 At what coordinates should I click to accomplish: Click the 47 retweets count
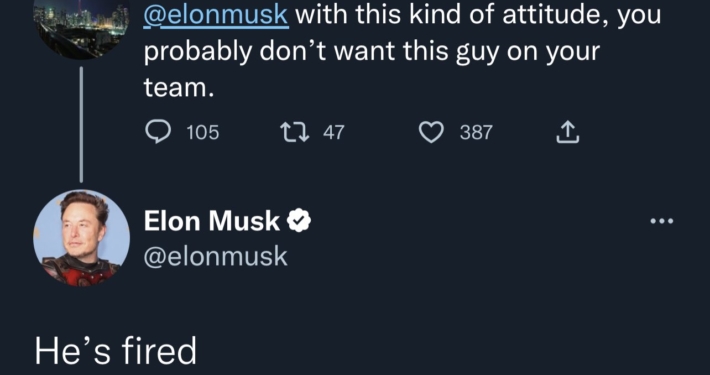334,133
